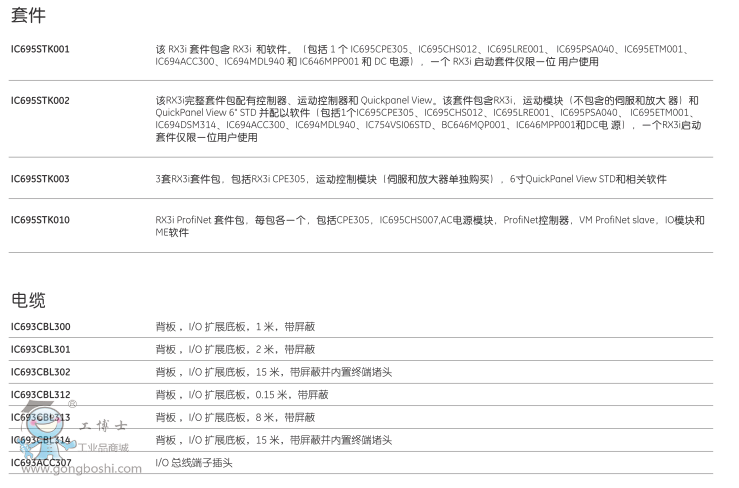This screenshot has height=488, width=739.
Task: Click the I/O 总线端子插头 description
Action: 197,462
